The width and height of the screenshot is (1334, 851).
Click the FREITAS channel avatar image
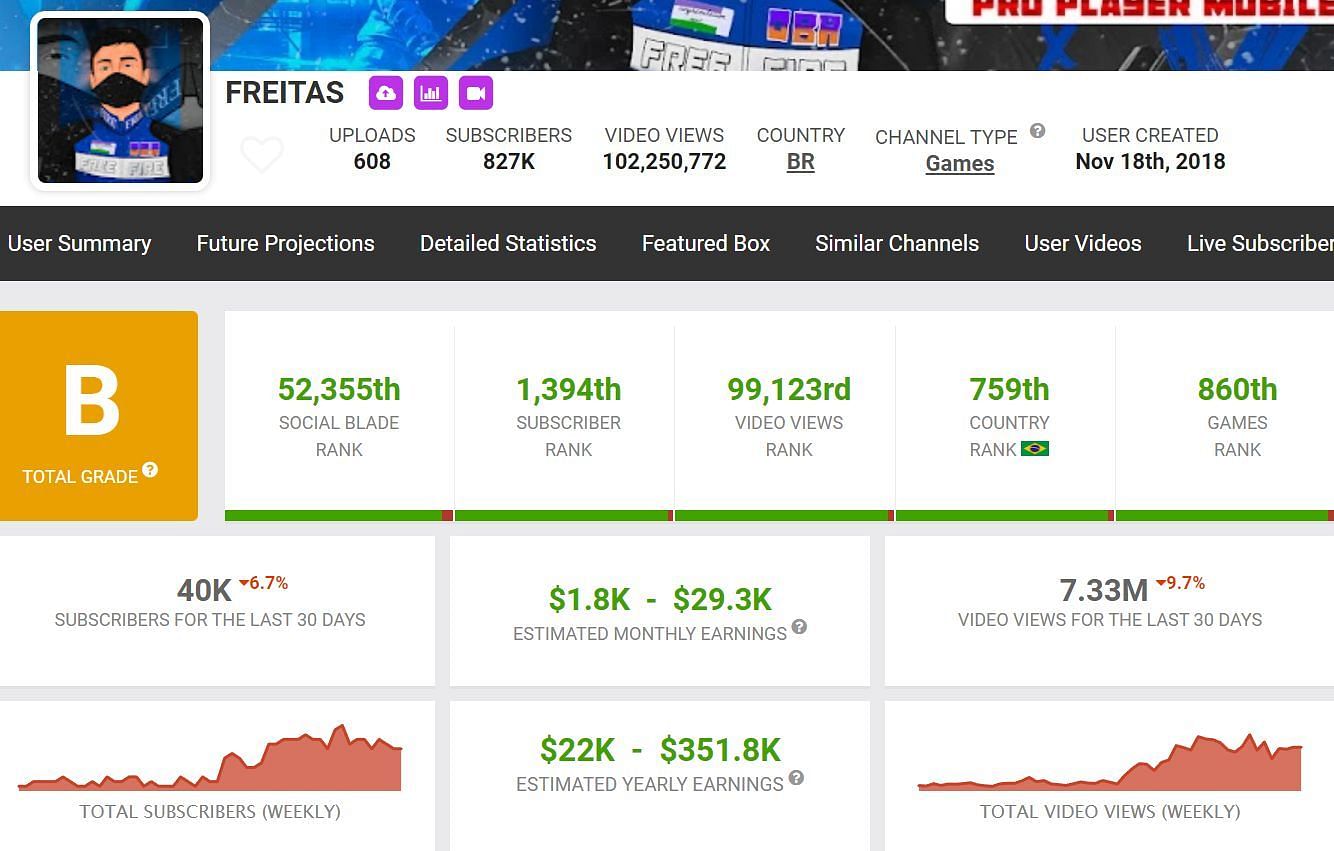tap(121, 101)
